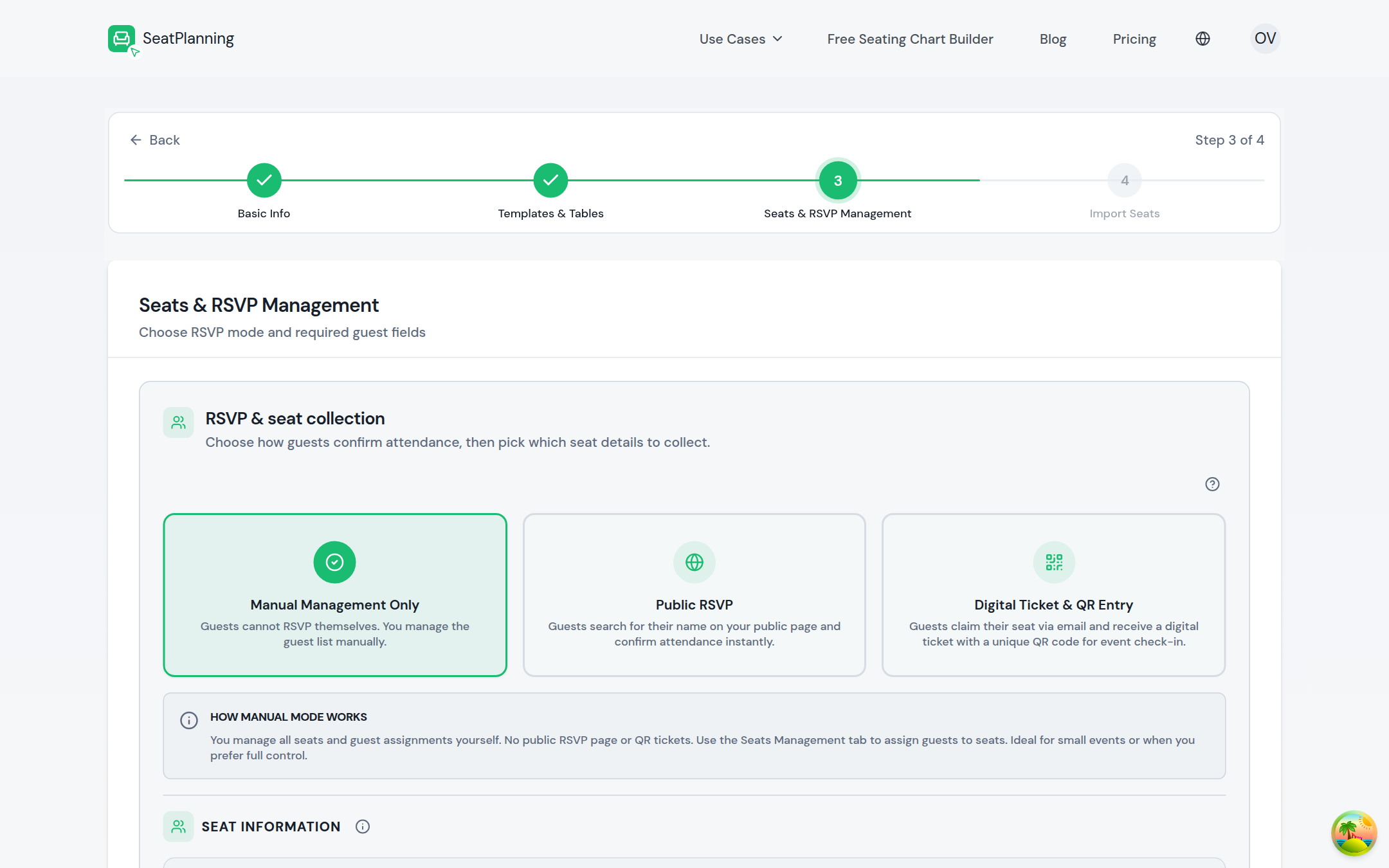Click the Back button
The height and width of the screenshot is (868, 1389).
coord(155,140)
